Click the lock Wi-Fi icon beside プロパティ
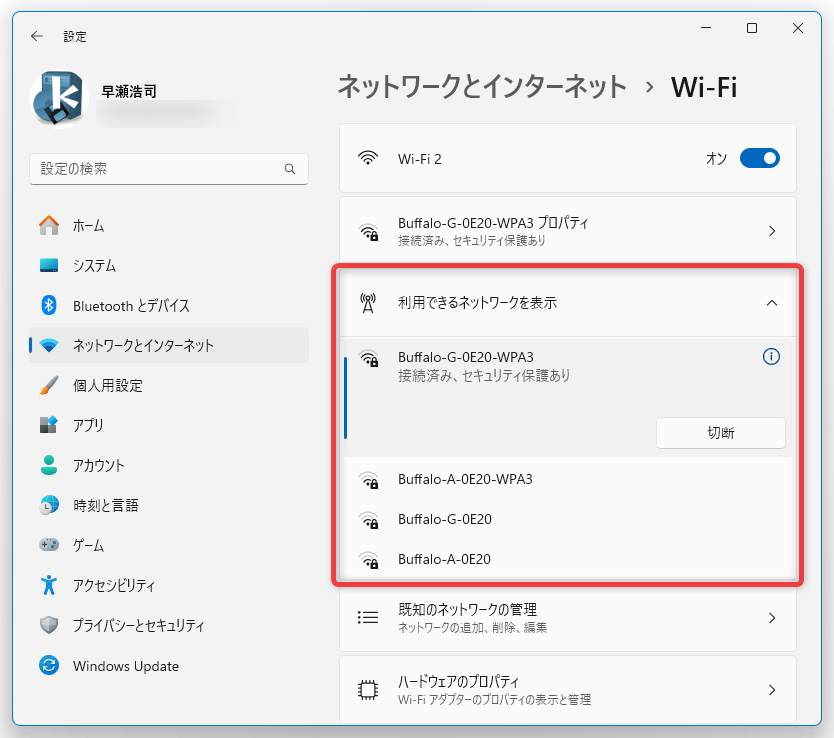The width and height of the screenshot is (834, 738). pos(369,232)
